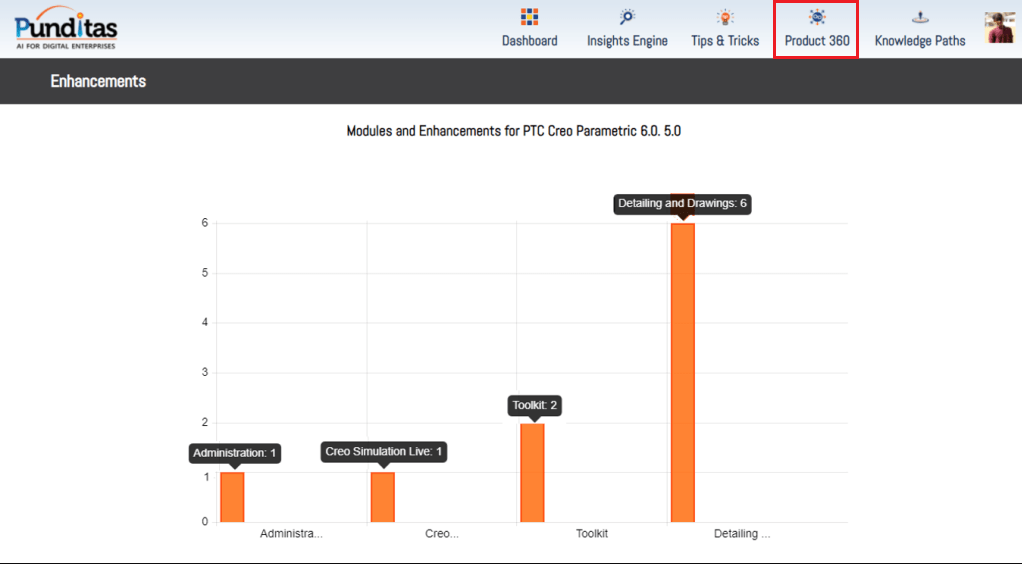The image size is (1022, 564).
Task: Click the Product 360 icon
Action: [817, 17]
